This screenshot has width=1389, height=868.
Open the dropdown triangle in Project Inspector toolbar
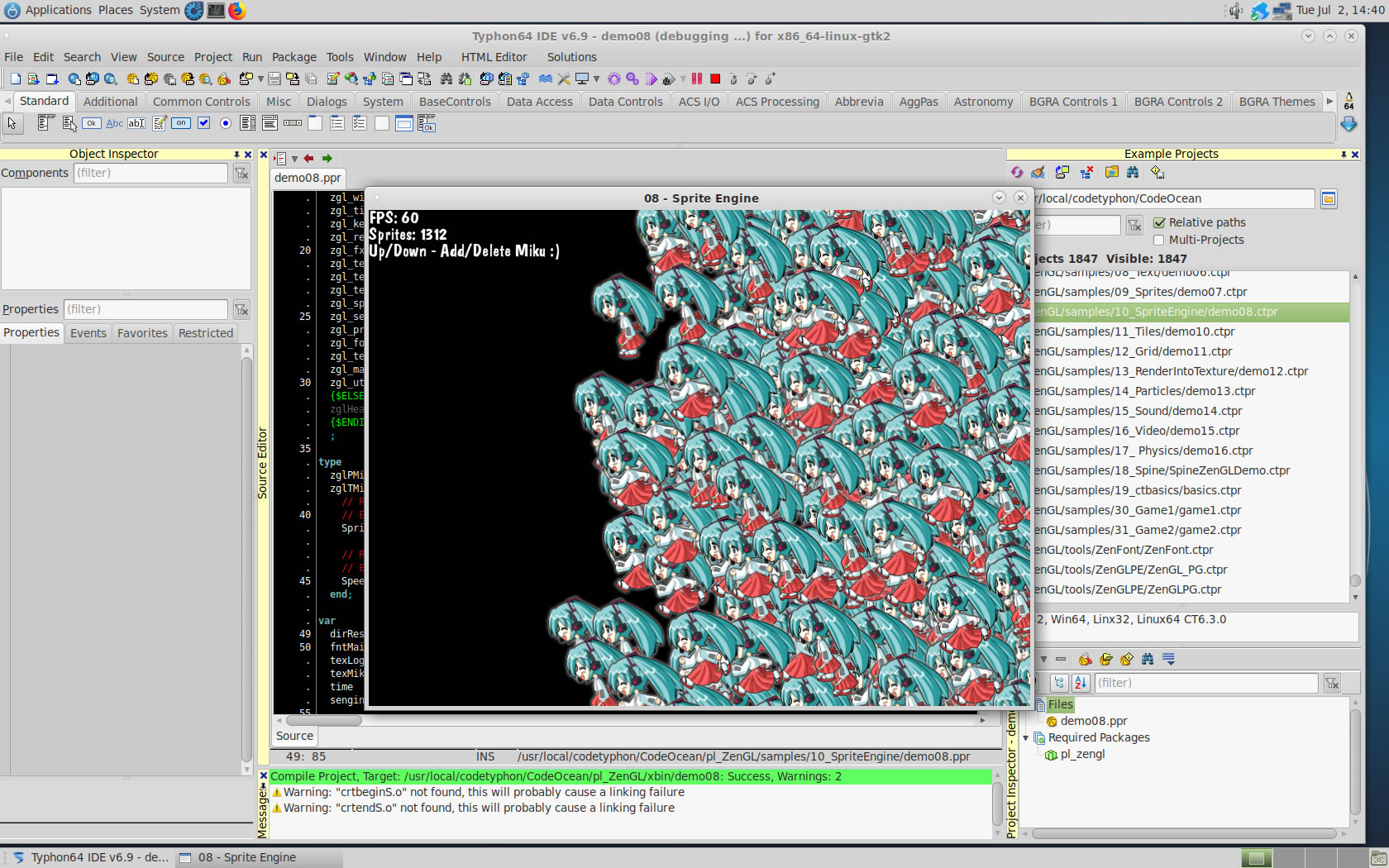1044,659
